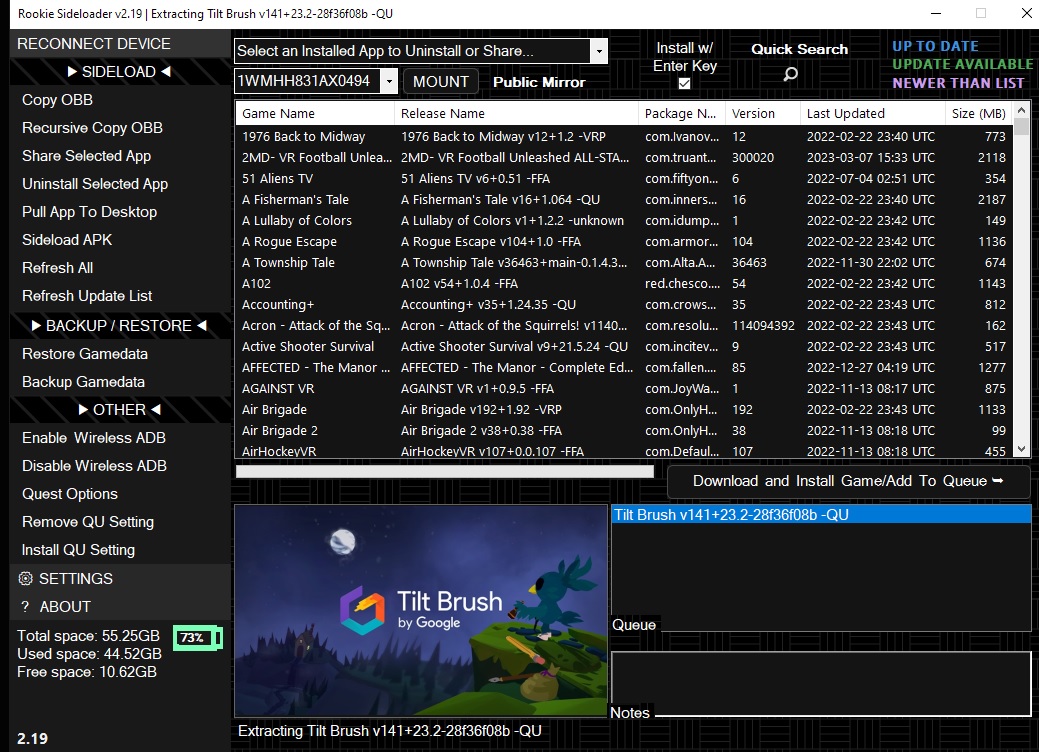1039x752 pixels.
Task: Select Copy OBB
Action: coord(58,100)
